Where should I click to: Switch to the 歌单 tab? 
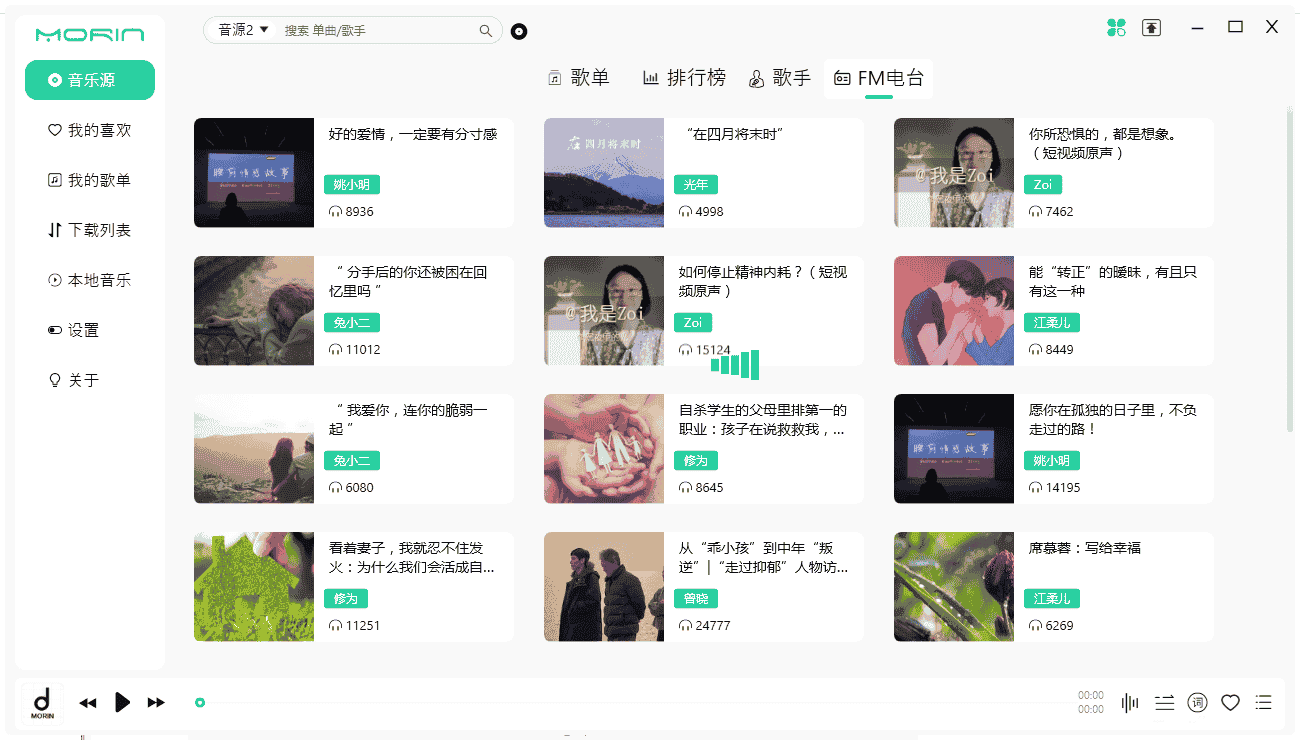pyautogui.click(x=579, y=78)
